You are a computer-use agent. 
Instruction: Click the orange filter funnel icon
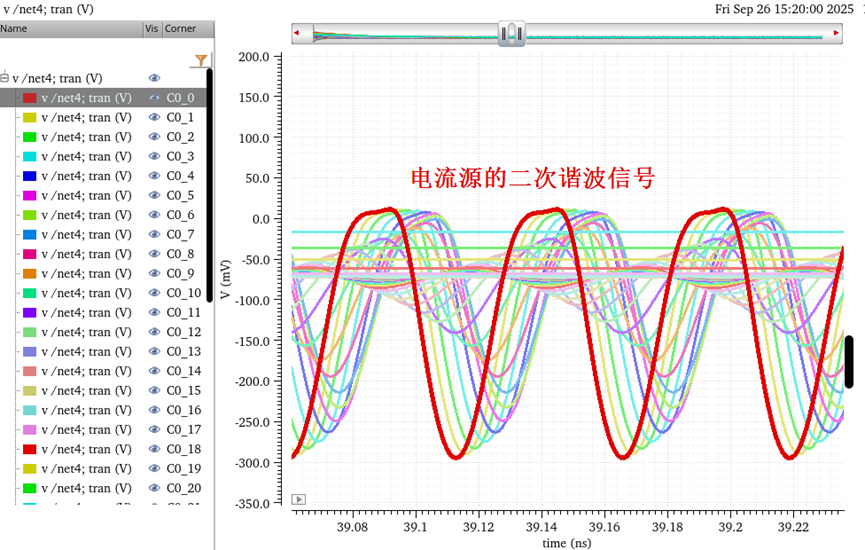pos(201,60)
